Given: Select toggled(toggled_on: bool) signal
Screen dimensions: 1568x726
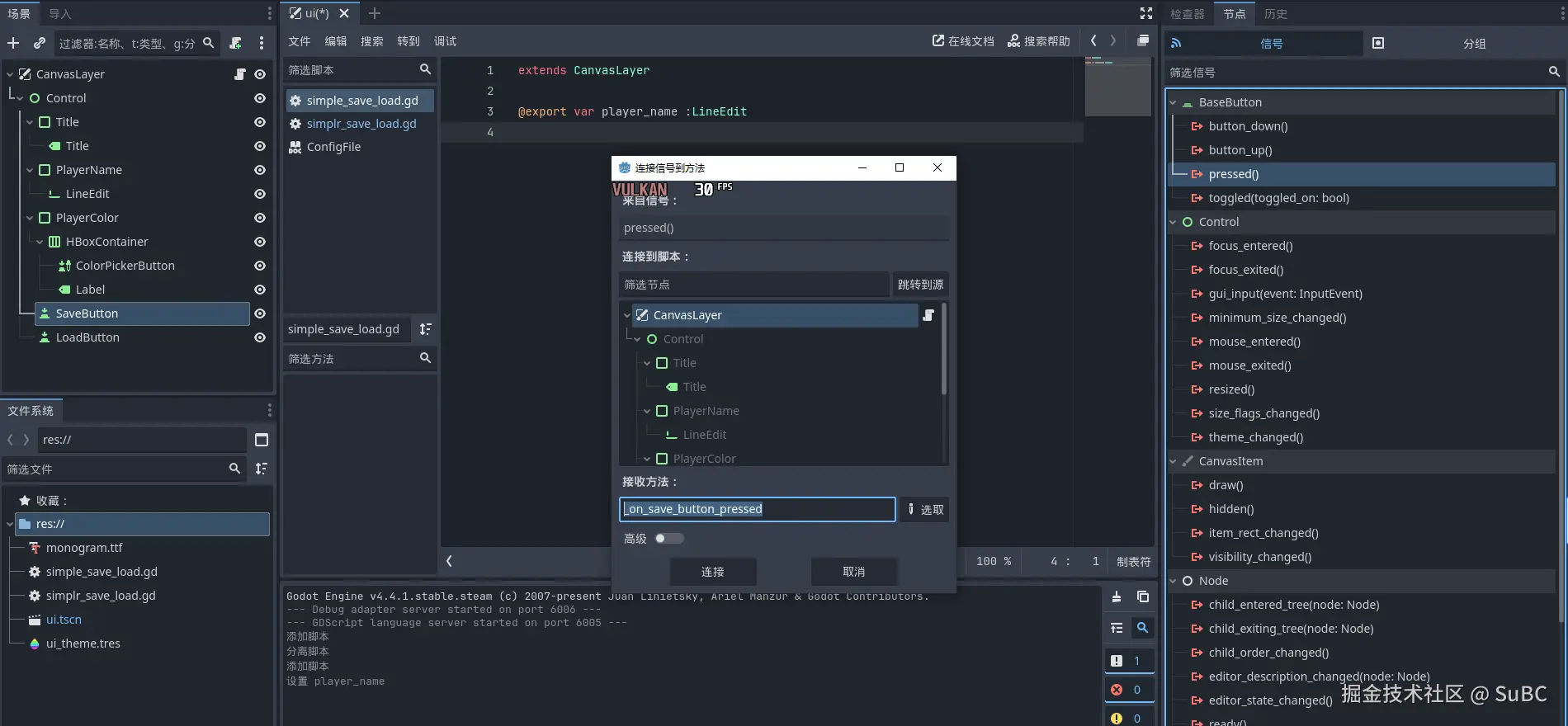Looking at the screenshot, I should click(1278, 198).
